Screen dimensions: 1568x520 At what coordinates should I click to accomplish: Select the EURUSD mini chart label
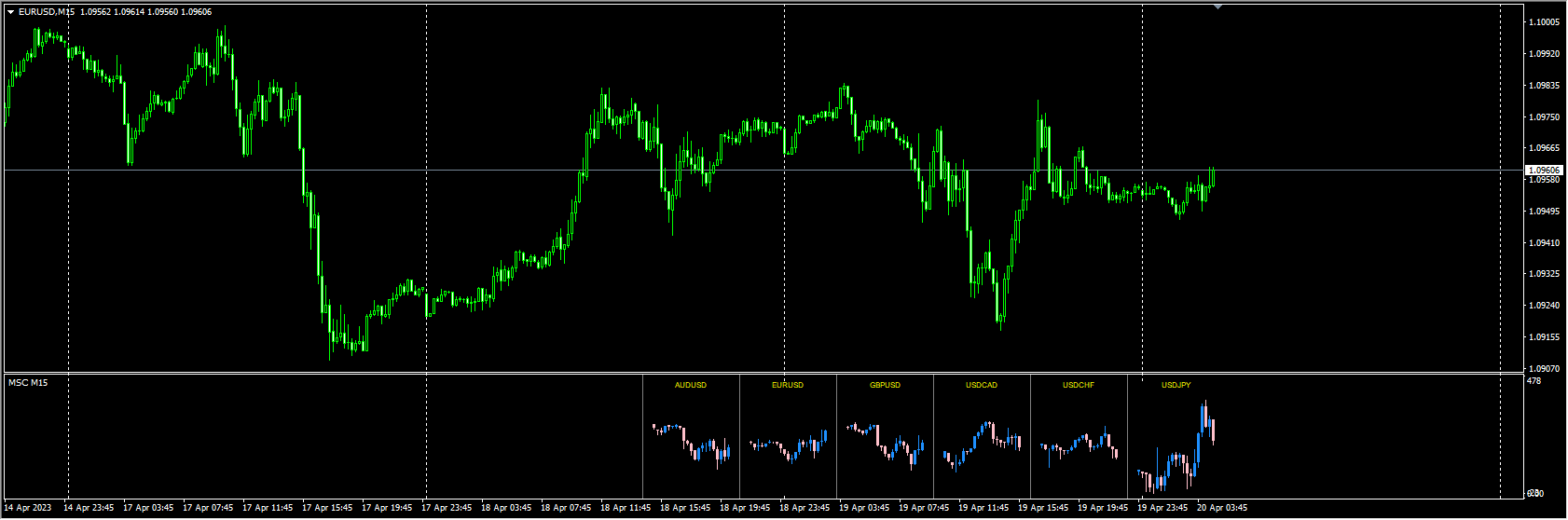788,385
